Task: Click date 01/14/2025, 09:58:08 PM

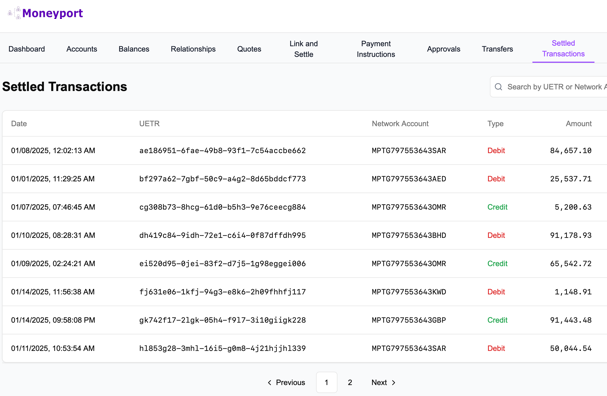Action: 53,320
